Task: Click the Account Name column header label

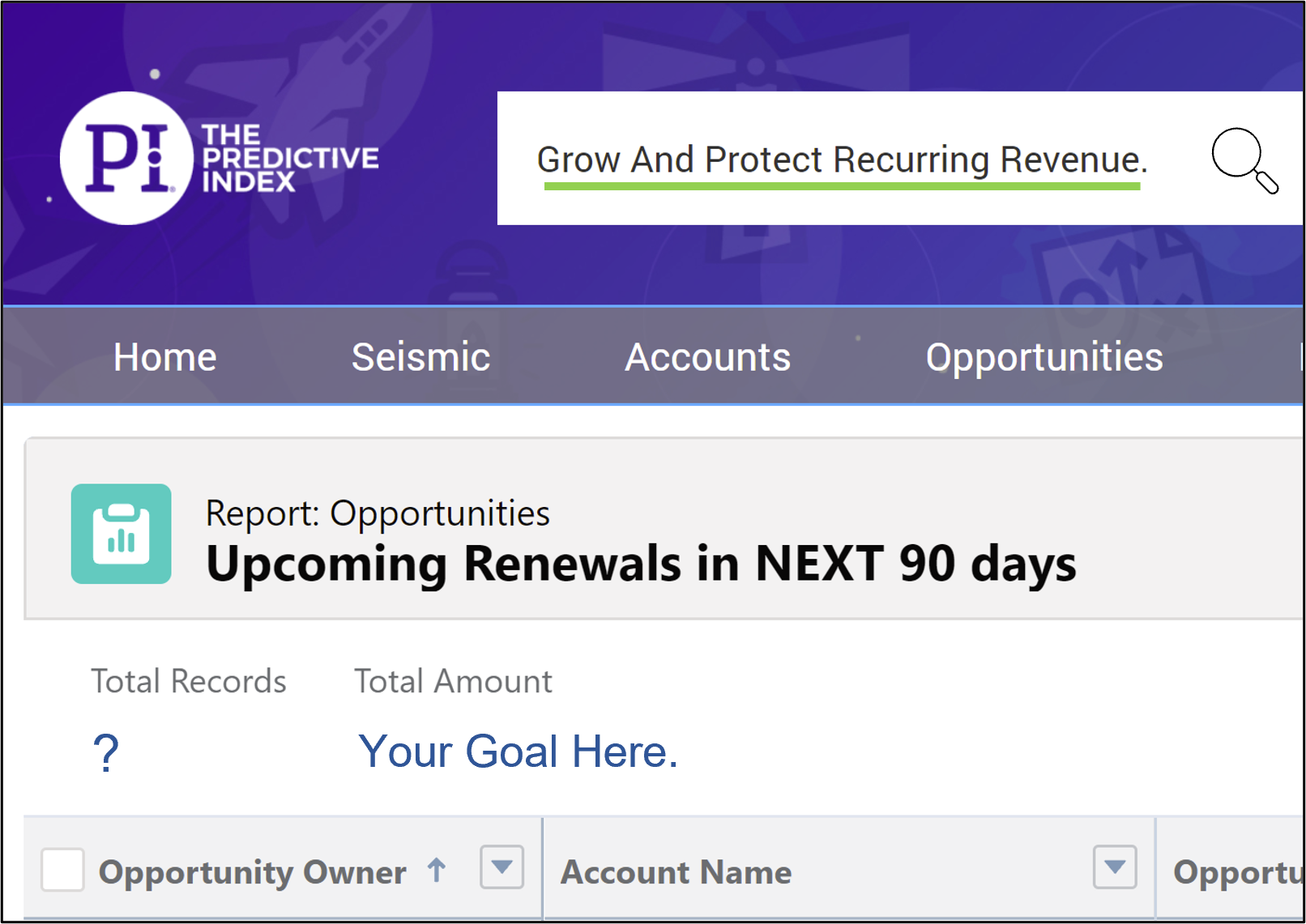Action: [x=676, y=872]
